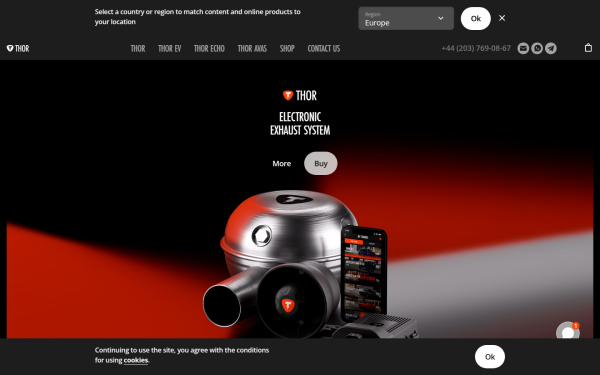Dismiss the region selection banner
Viewport: 600px width, 375px height.
click(502, 18)
